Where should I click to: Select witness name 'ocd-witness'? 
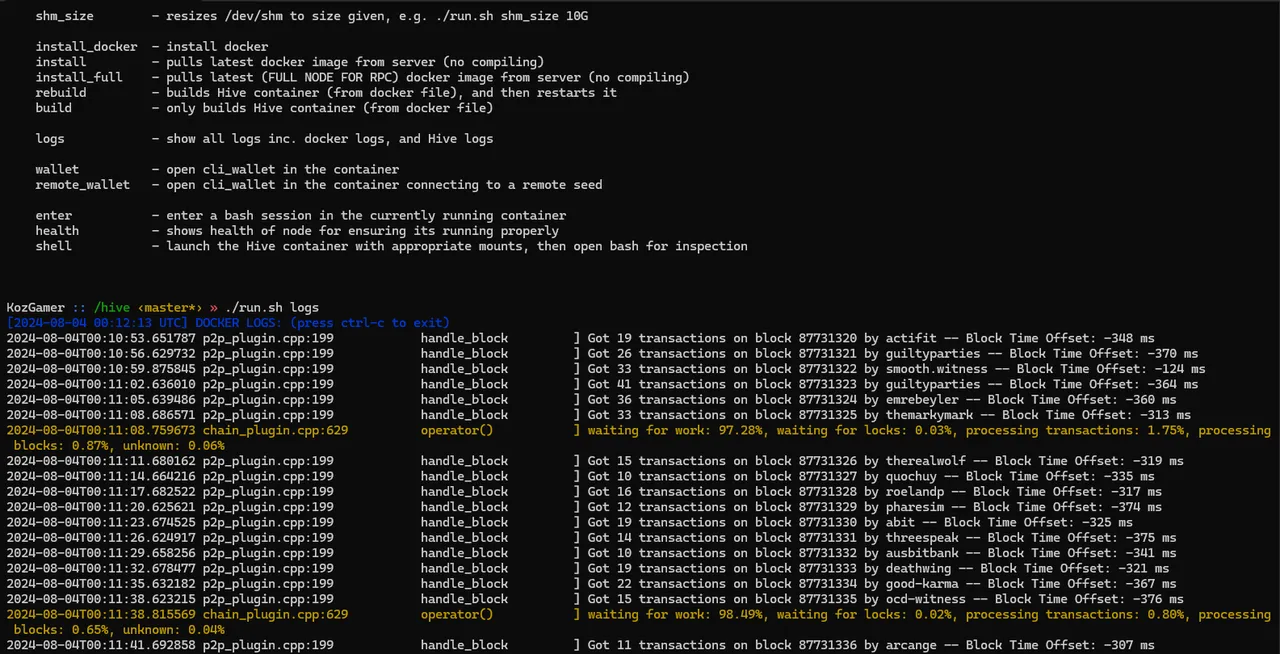coord(927,599)
